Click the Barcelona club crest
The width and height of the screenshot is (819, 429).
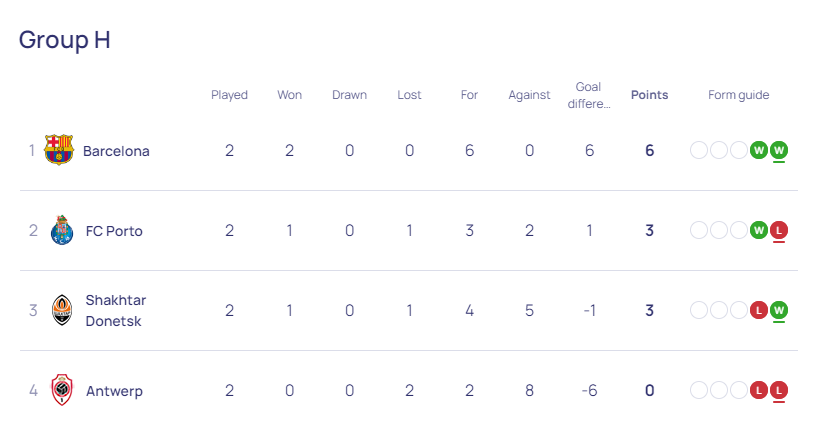coord(58,150)
